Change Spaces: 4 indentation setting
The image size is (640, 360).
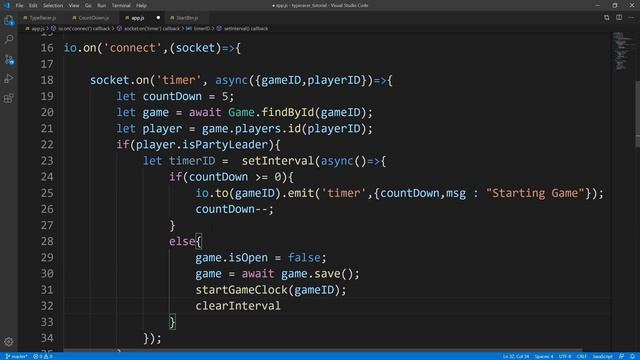click(544, 356)
